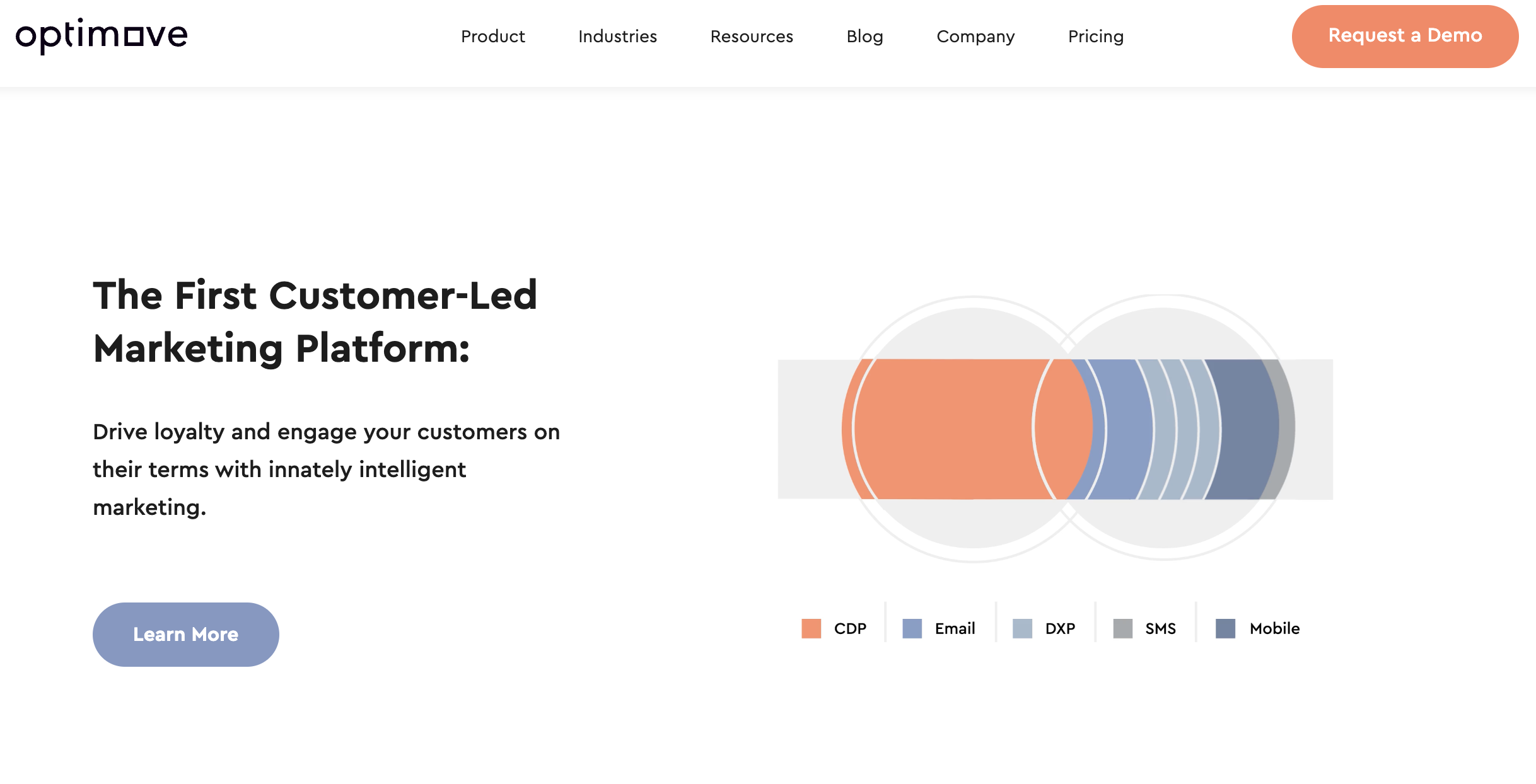This screenshot has height=784, width=1536.
Task: Click the Optimove logo in the header
Action: (100, 36)
